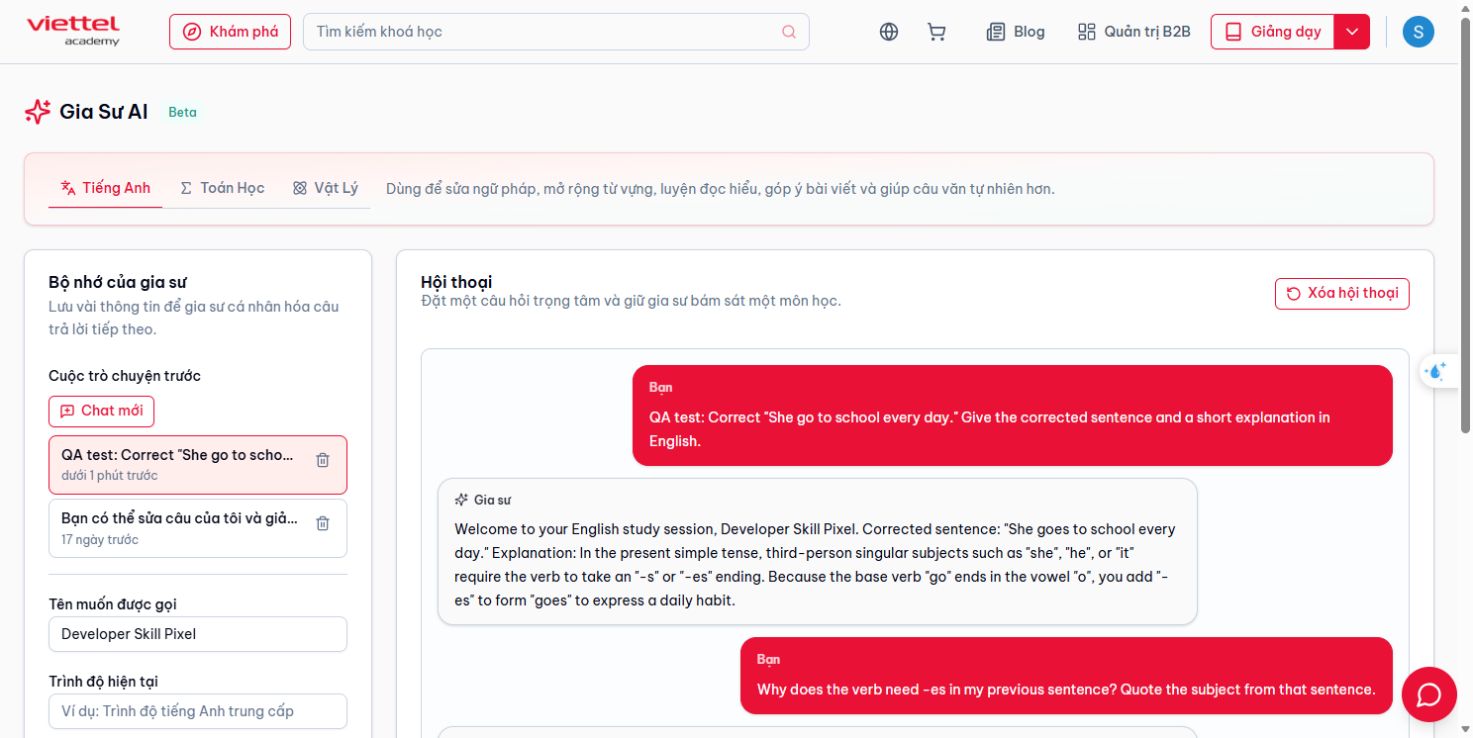Click the first user message "QA test: Correct"
Image resolution: width=1473 pixels, height=738 pixels.
pos(1012,416)
